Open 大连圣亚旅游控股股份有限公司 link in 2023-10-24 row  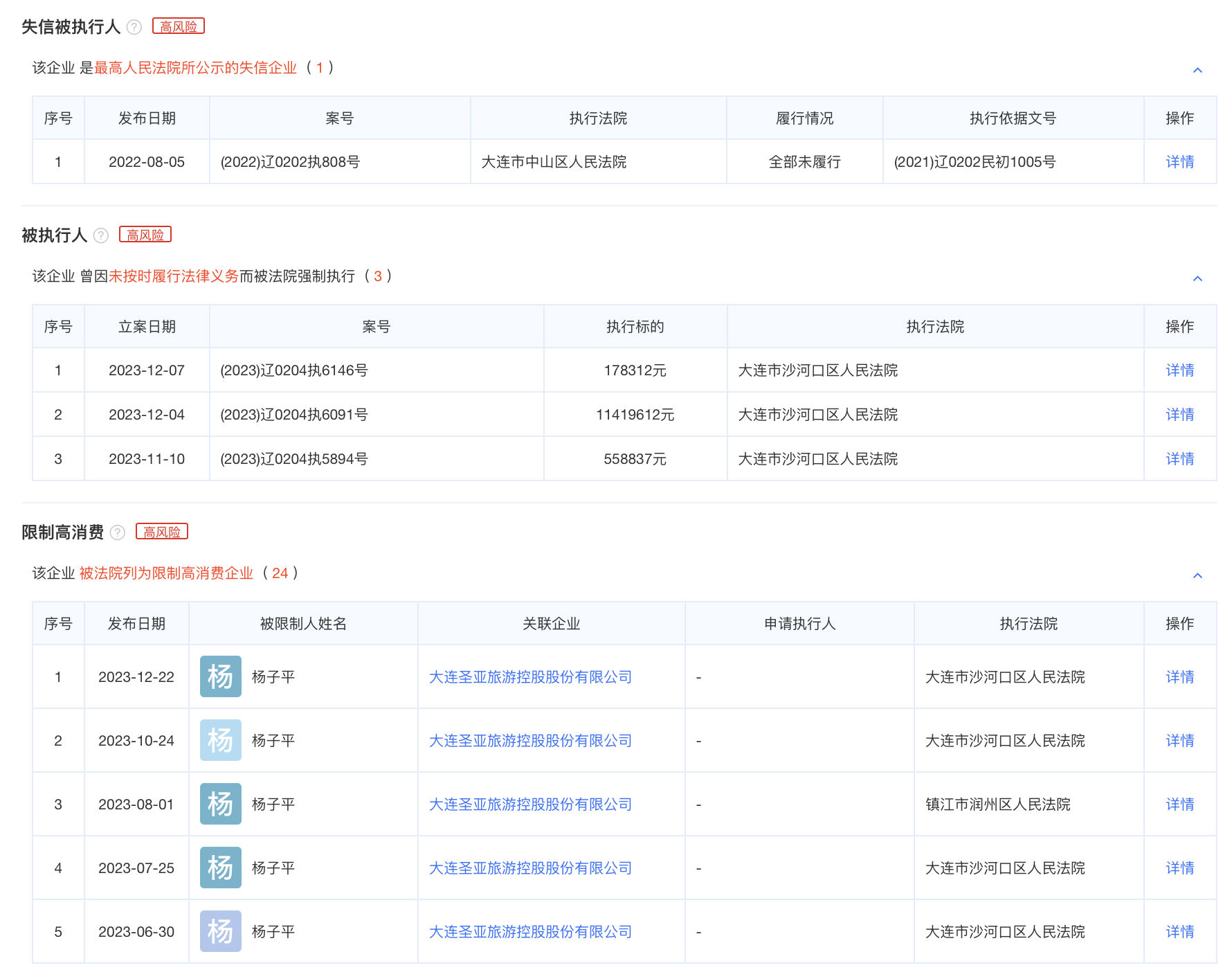coord(530,741)
